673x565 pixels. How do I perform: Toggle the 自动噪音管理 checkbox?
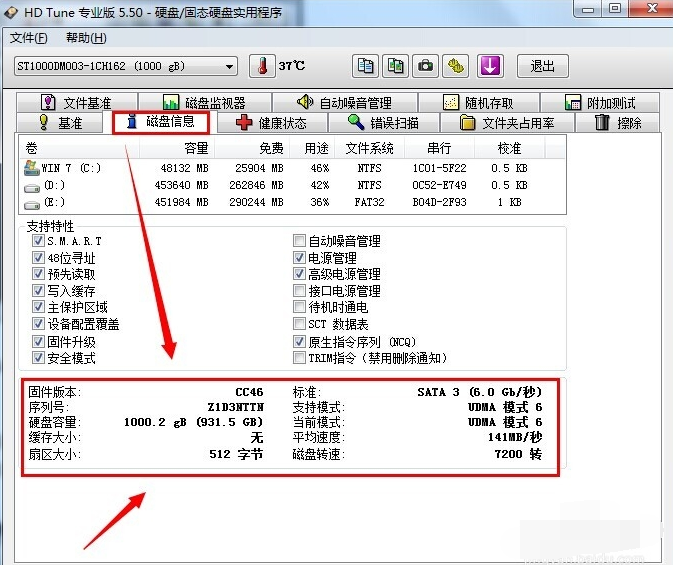[299, 241]
